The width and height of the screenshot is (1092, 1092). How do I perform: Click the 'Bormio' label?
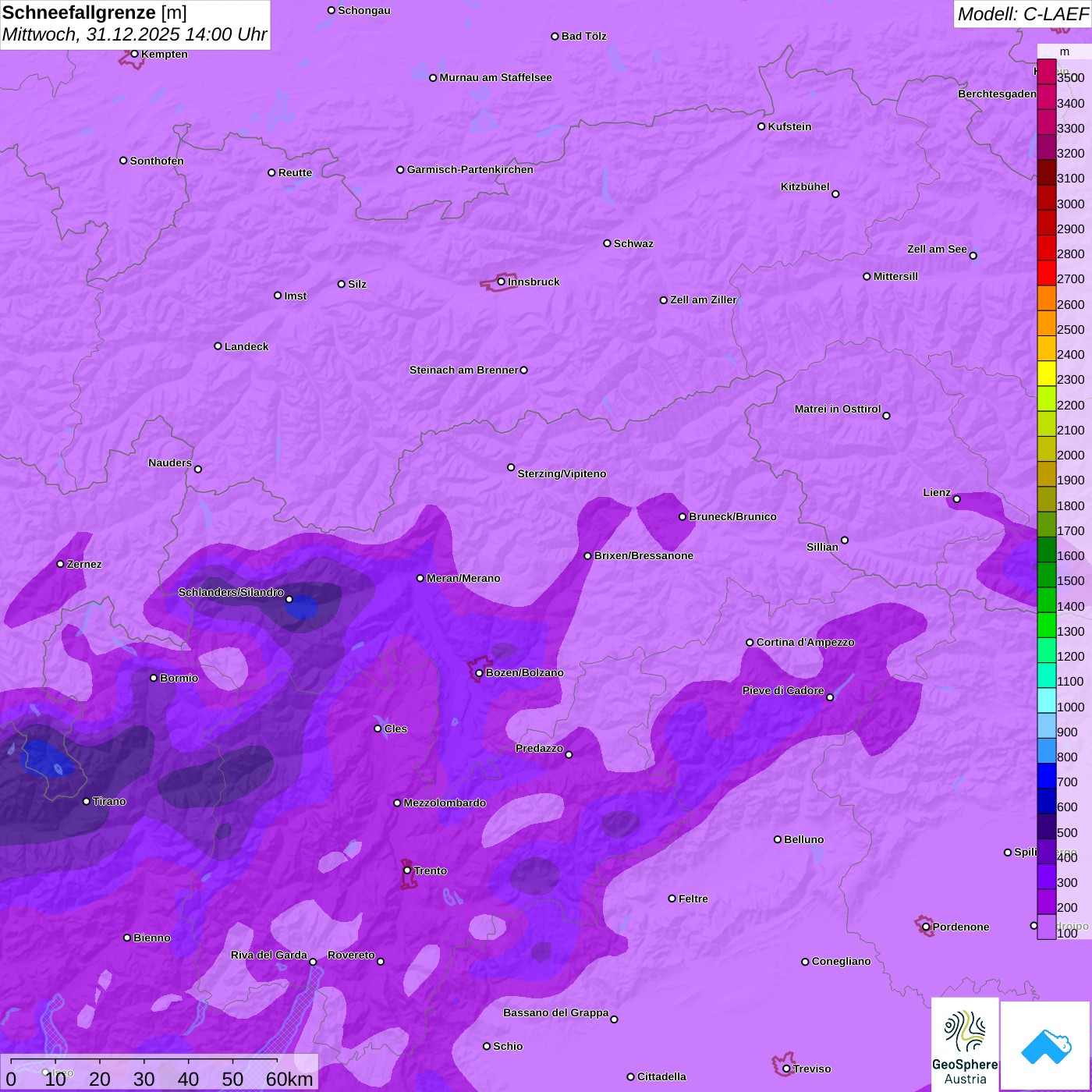(x=179, y=678)
